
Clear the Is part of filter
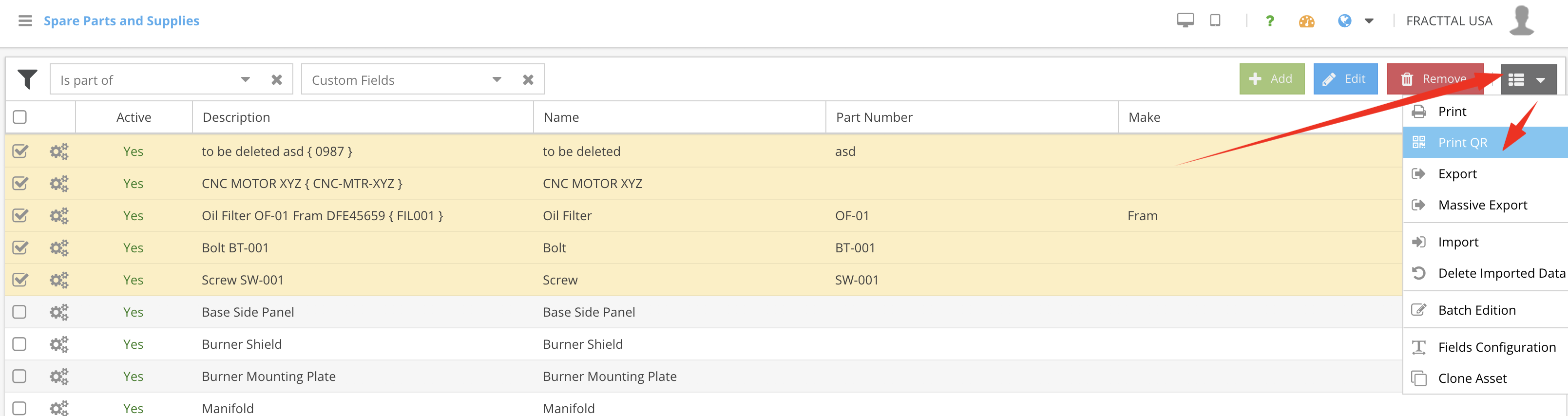pos(276,80)
